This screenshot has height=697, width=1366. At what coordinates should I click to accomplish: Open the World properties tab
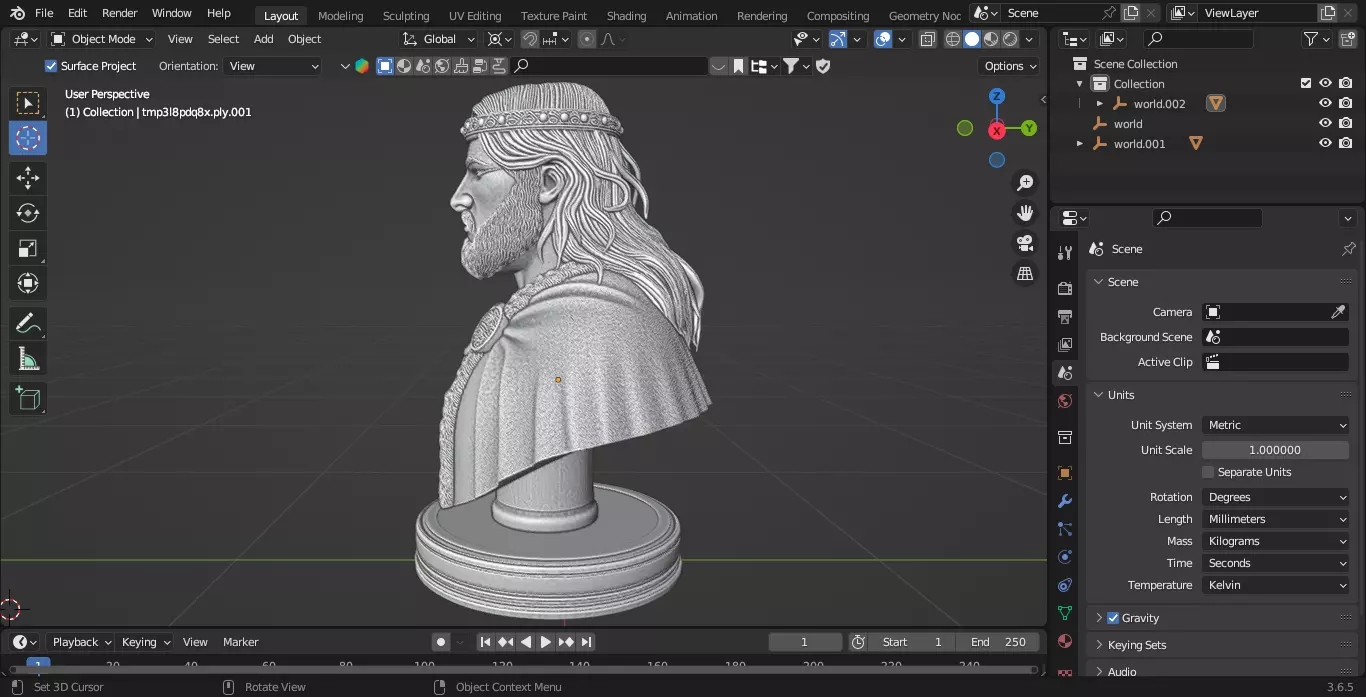[1065, 401]
